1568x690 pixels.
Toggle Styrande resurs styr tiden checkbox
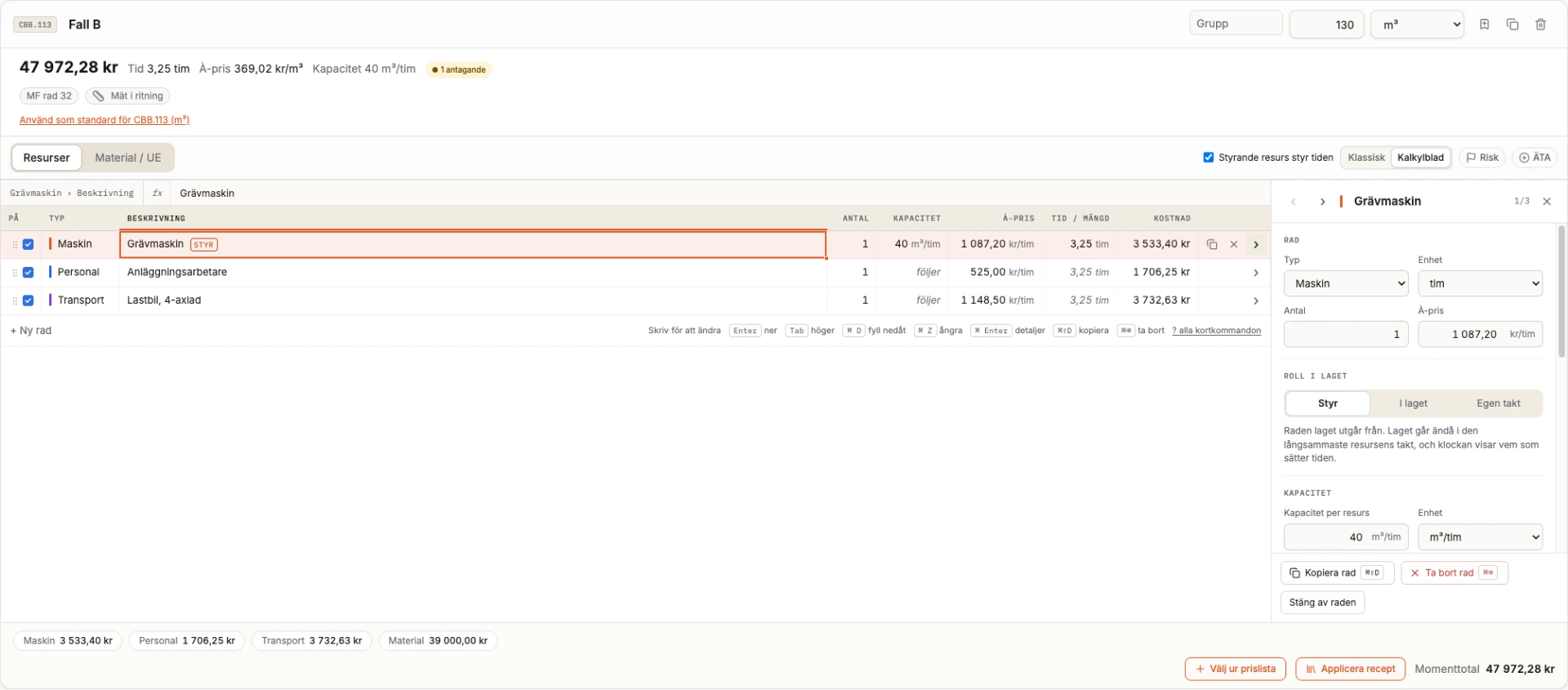click(x=1209, y=158)
